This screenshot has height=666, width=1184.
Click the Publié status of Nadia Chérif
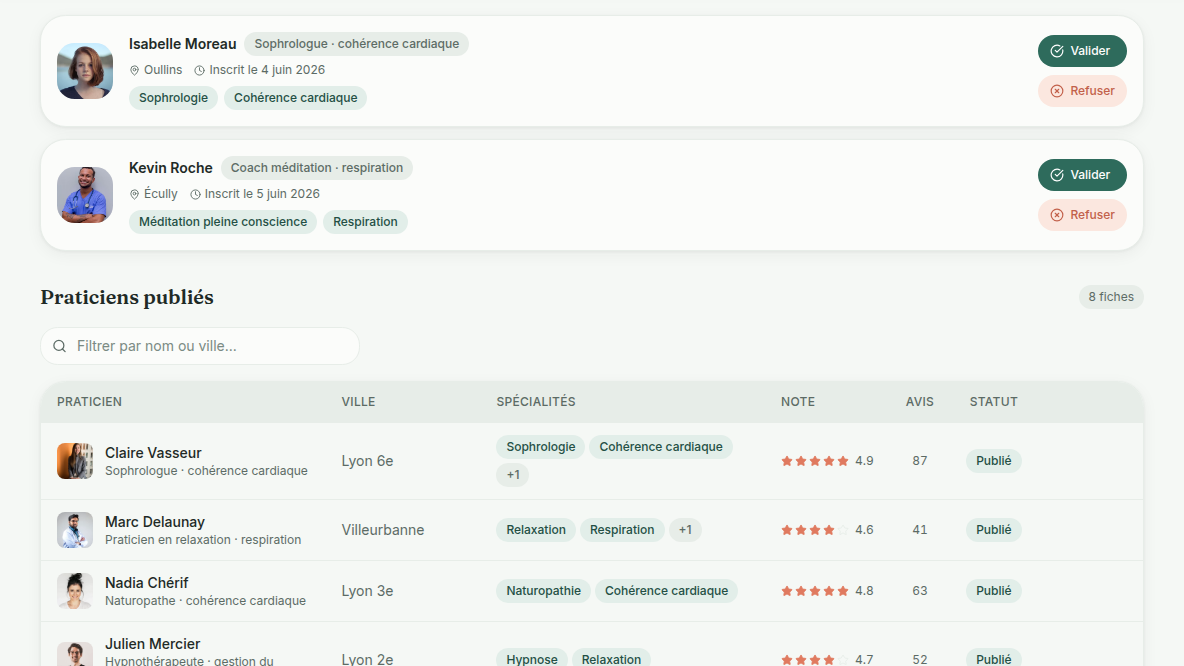(993, 591)
